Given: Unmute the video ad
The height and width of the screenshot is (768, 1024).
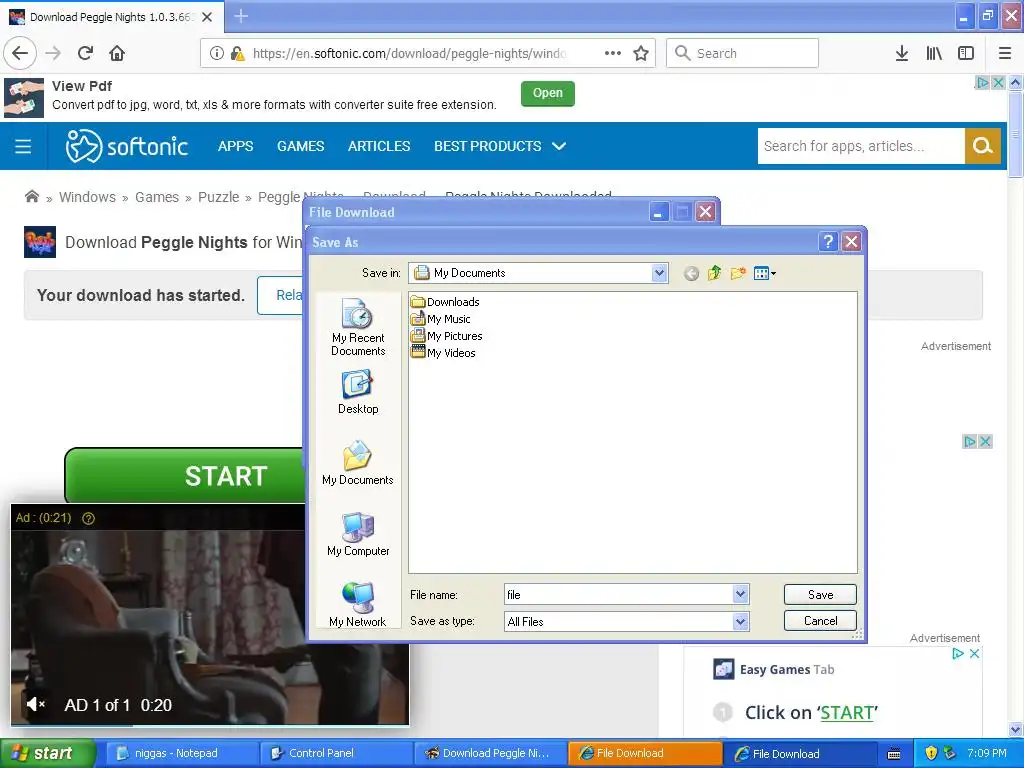Looking at the screenshot, I should tap(35, 704).
